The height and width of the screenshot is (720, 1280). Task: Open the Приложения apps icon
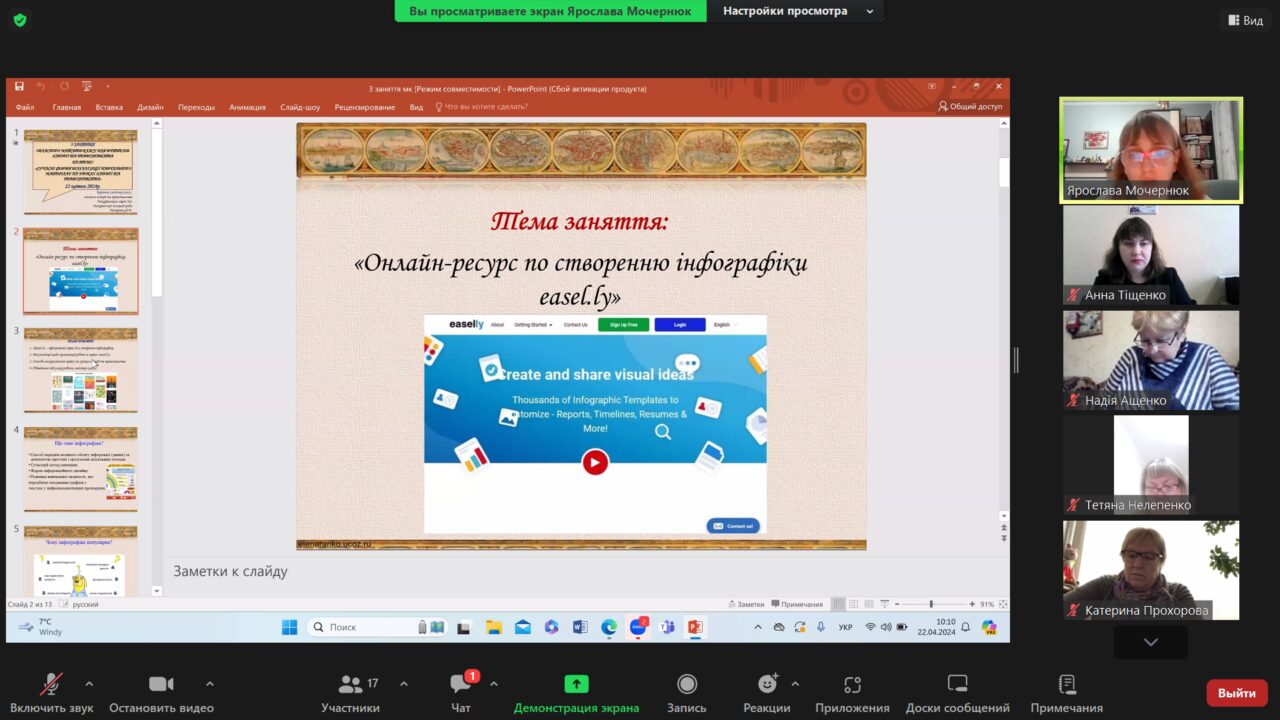(x=852, y=684)
